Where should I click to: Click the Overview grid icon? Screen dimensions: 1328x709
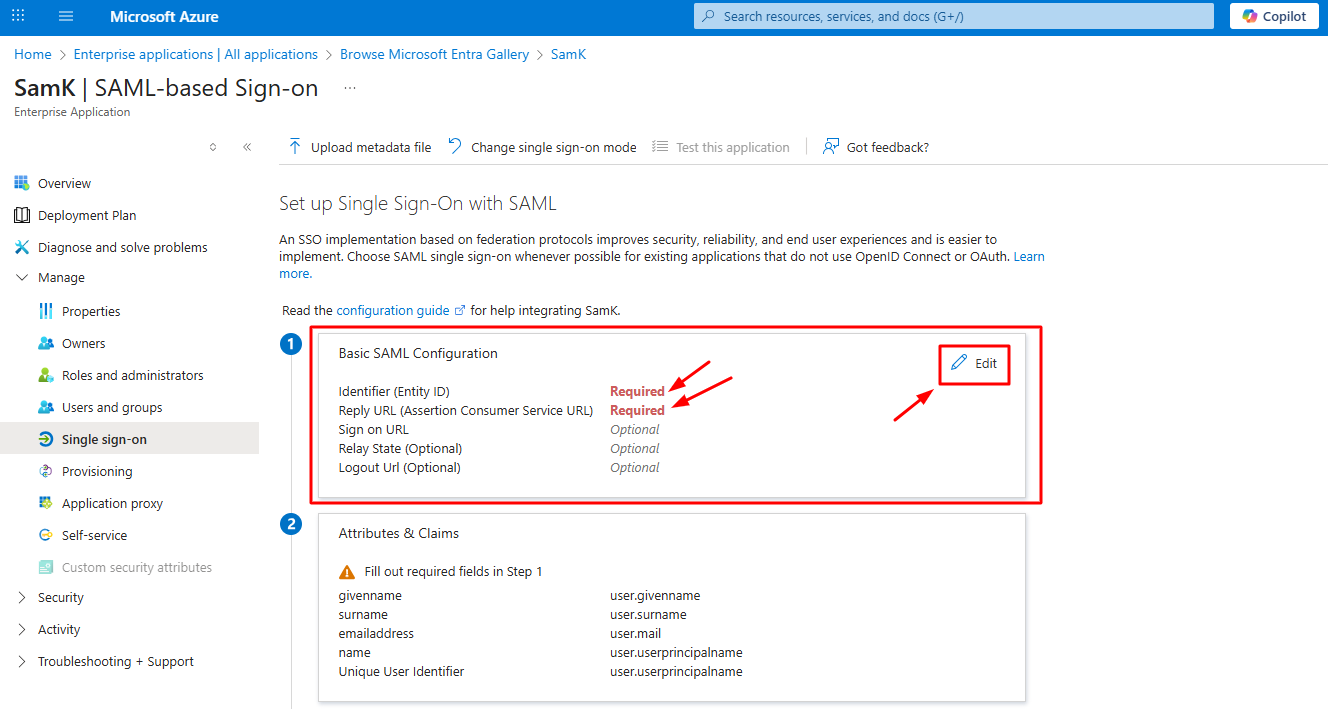tap(22, 183)
